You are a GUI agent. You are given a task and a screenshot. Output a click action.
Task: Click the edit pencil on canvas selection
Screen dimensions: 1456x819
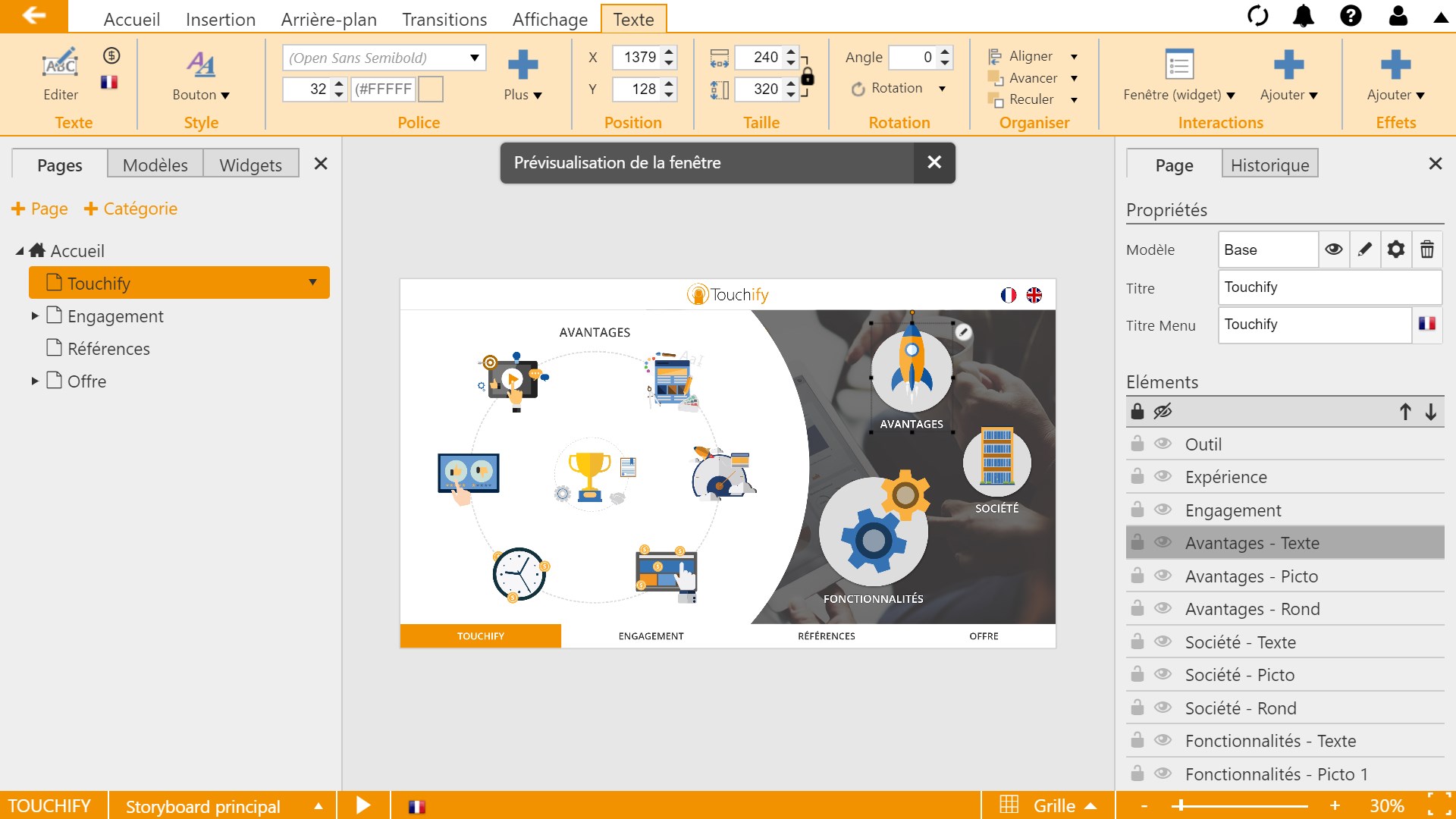coord(963,331)
